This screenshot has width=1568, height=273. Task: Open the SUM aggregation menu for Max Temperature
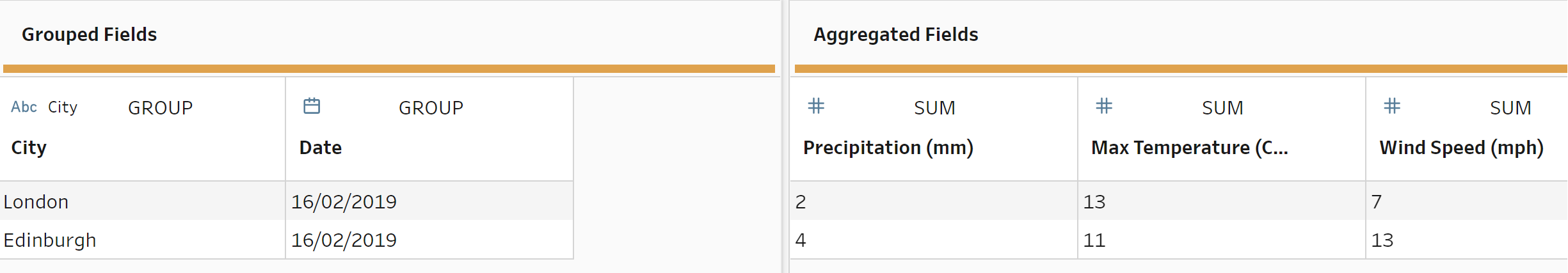1222,108
